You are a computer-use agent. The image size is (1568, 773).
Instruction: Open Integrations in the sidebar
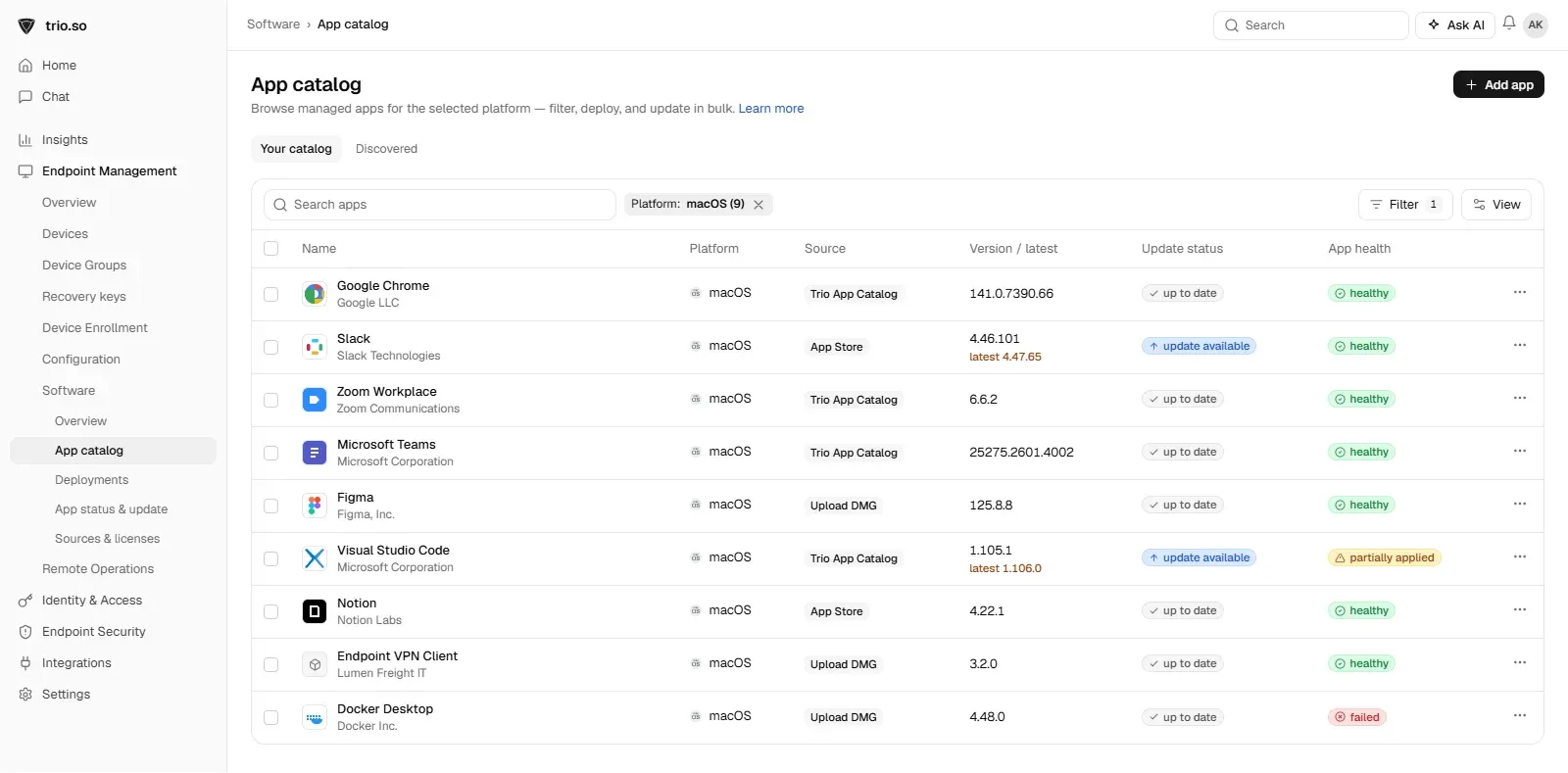pyautogui.click(x=76, y=663)
